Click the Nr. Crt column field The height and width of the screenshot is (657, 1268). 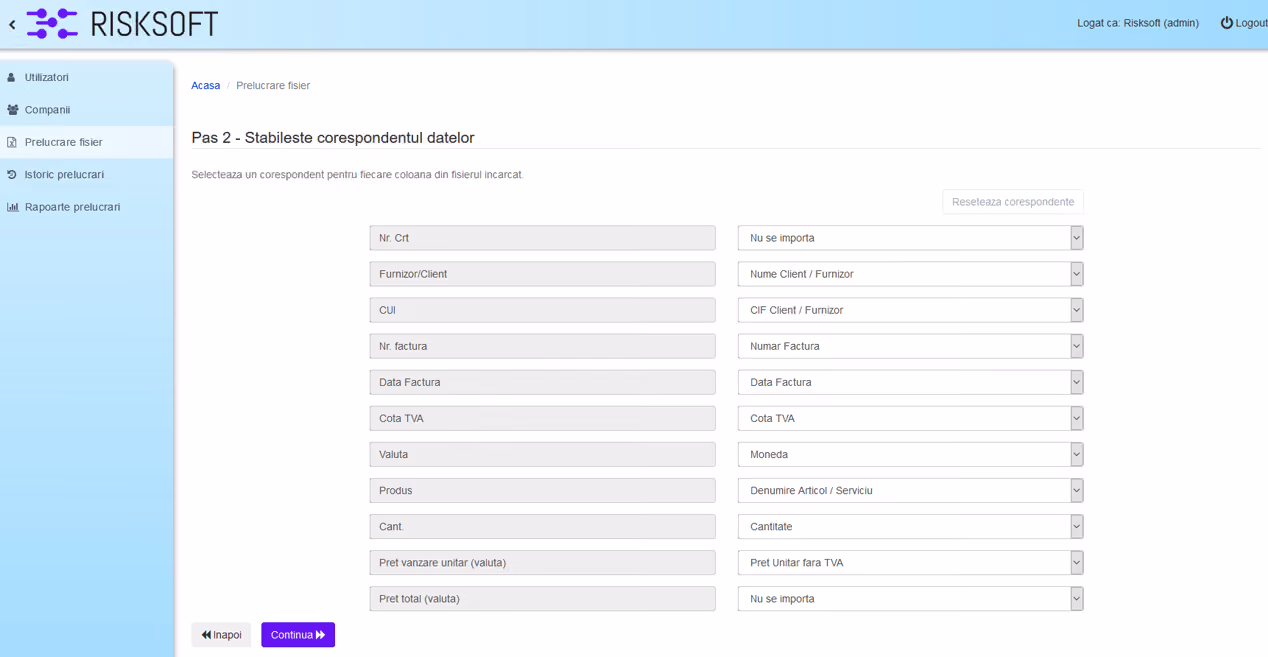pyautogui.click(x=542, y=238)
